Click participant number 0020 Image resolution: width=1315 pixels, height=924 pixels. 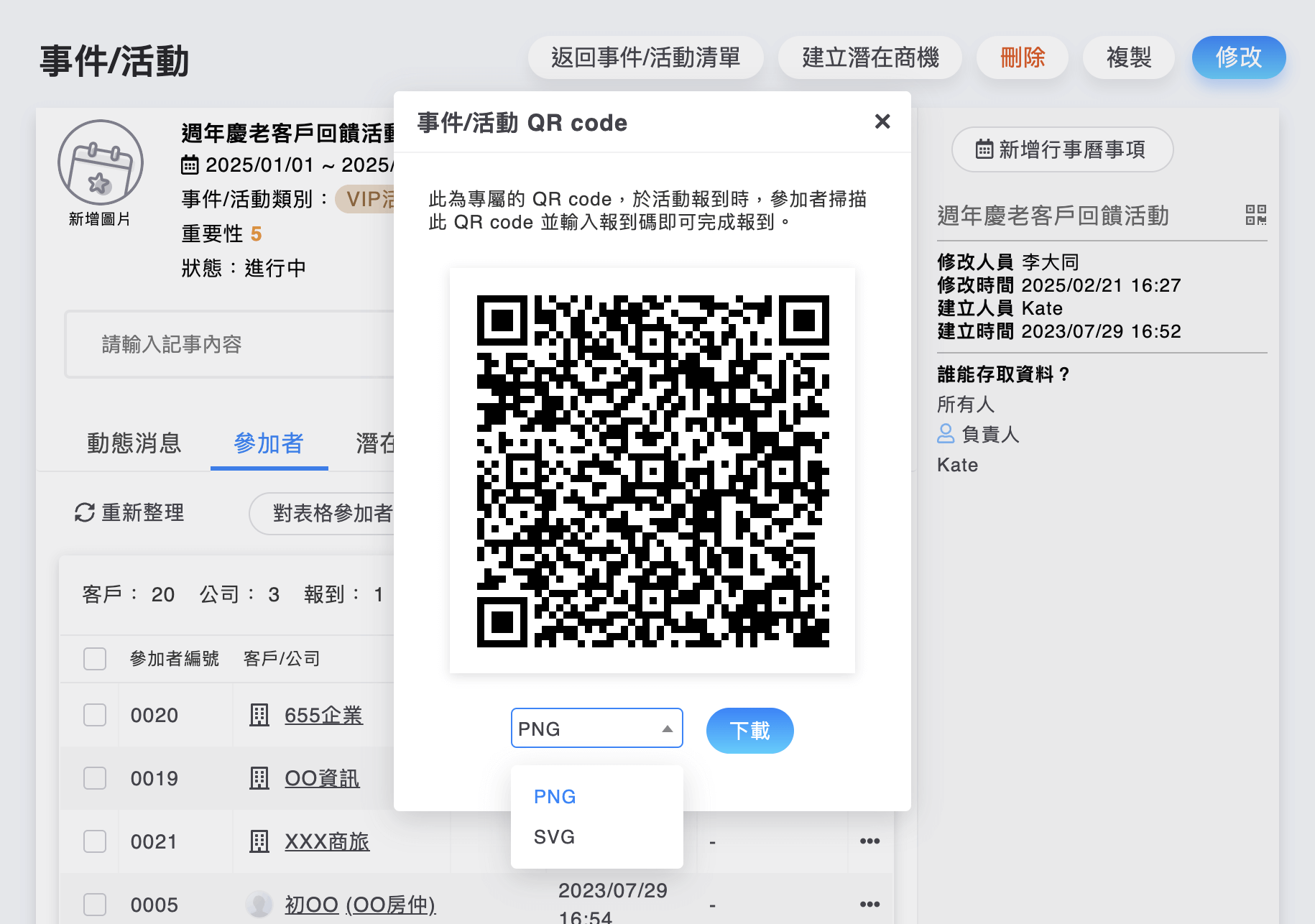click(154, 716)
